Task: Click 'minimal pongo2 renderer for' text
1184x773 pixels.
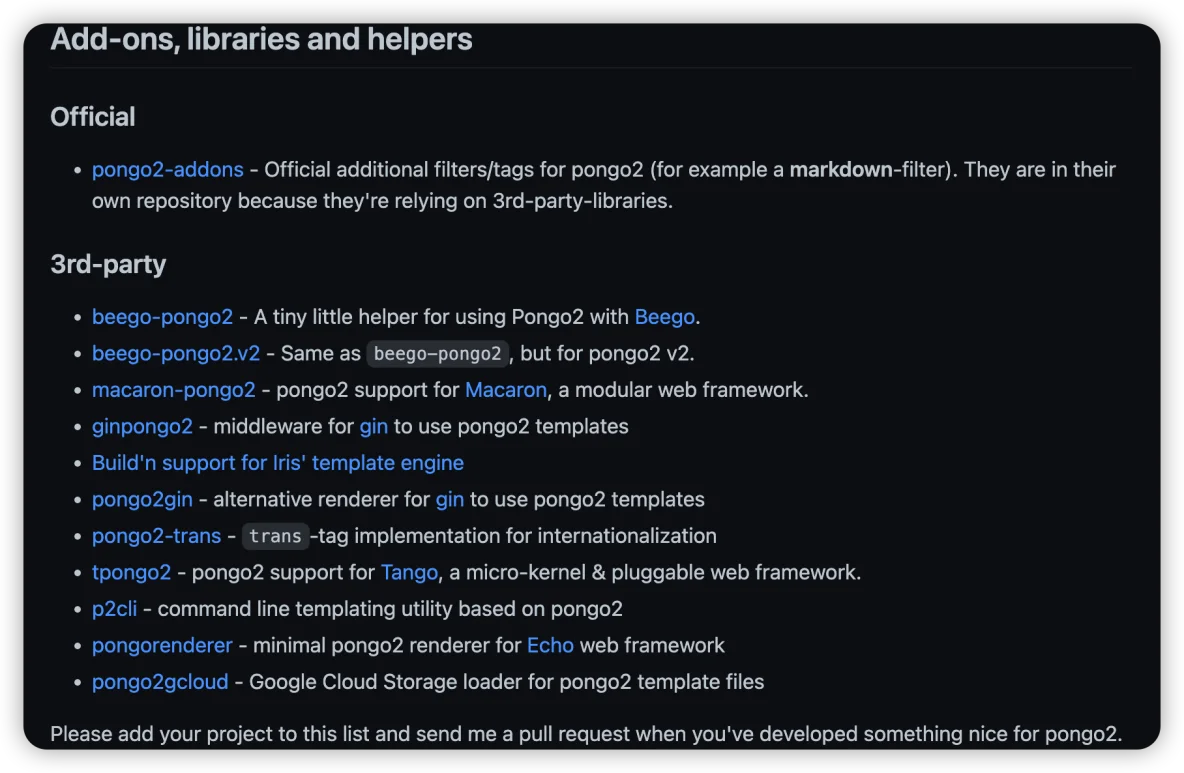Action: (387, 645)
